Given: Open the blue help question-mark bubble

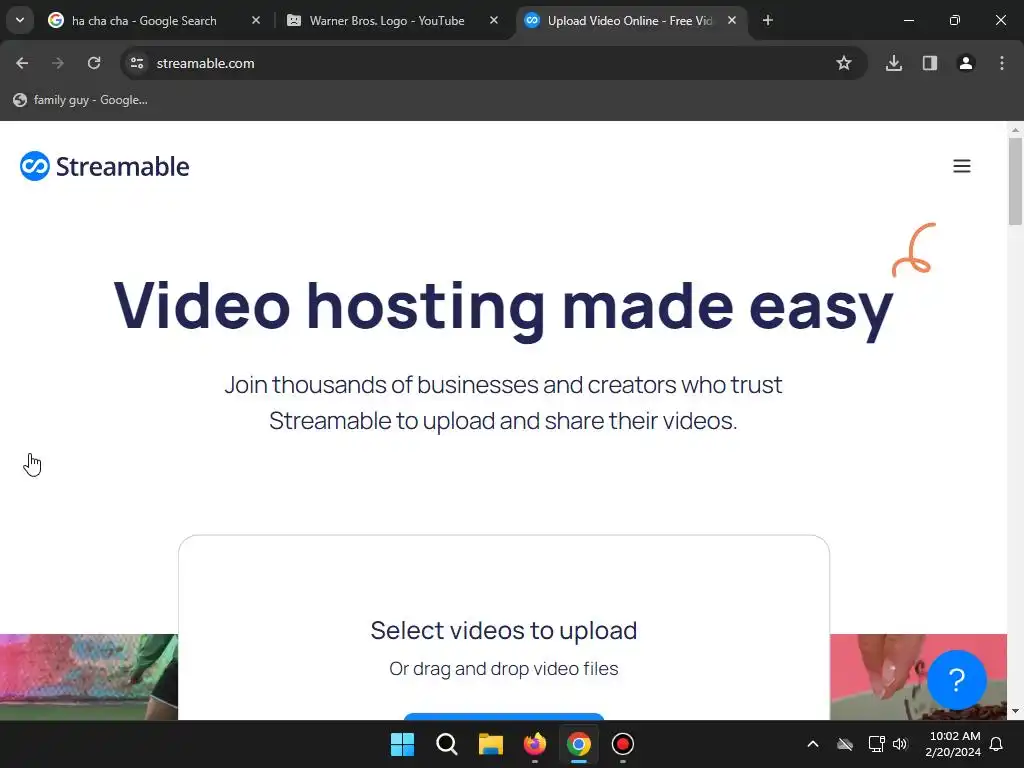Looking at the screenshot, I should (956, 680).
